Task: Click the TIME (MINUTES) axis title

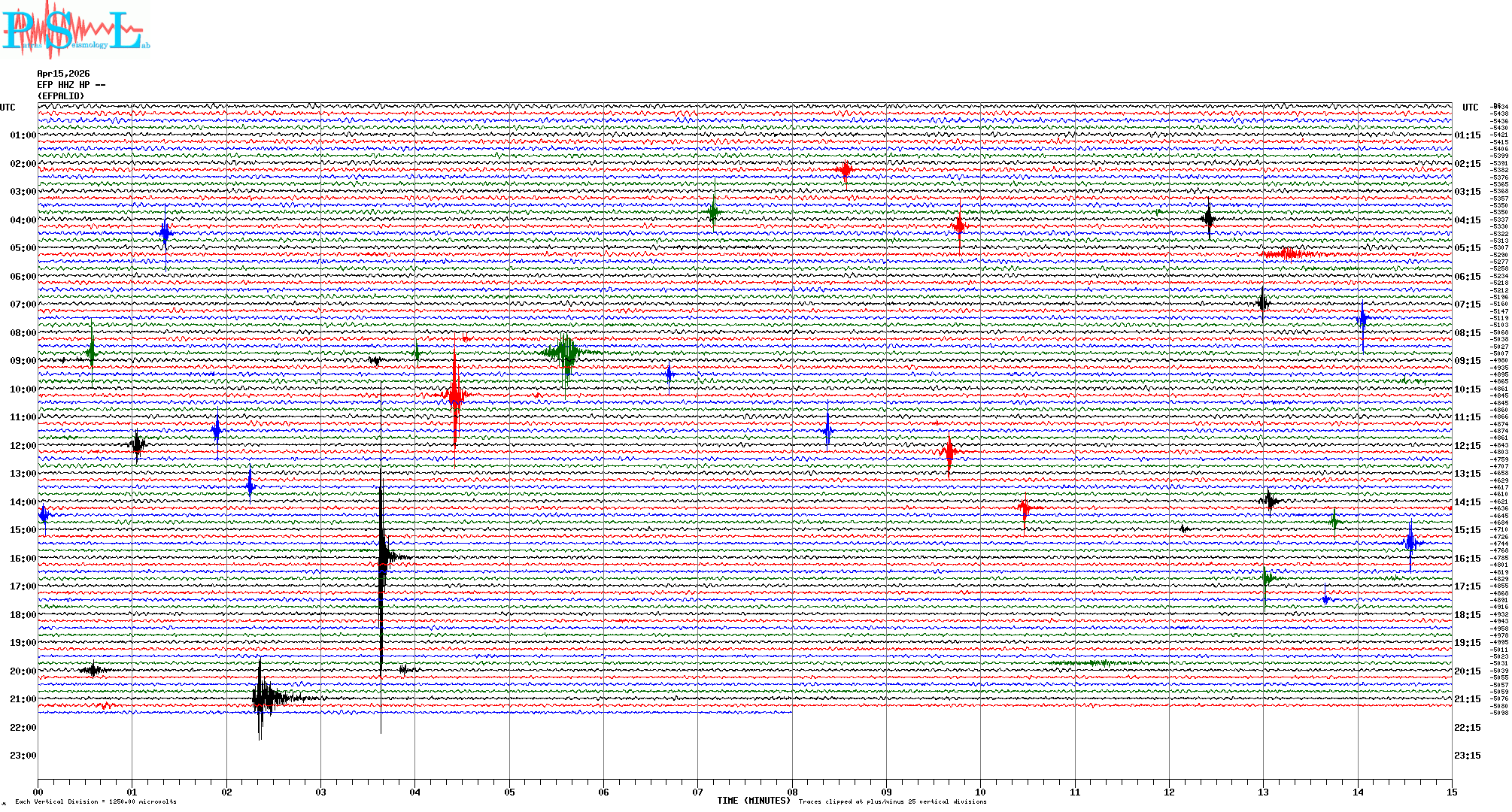Action: click(754, 801)
